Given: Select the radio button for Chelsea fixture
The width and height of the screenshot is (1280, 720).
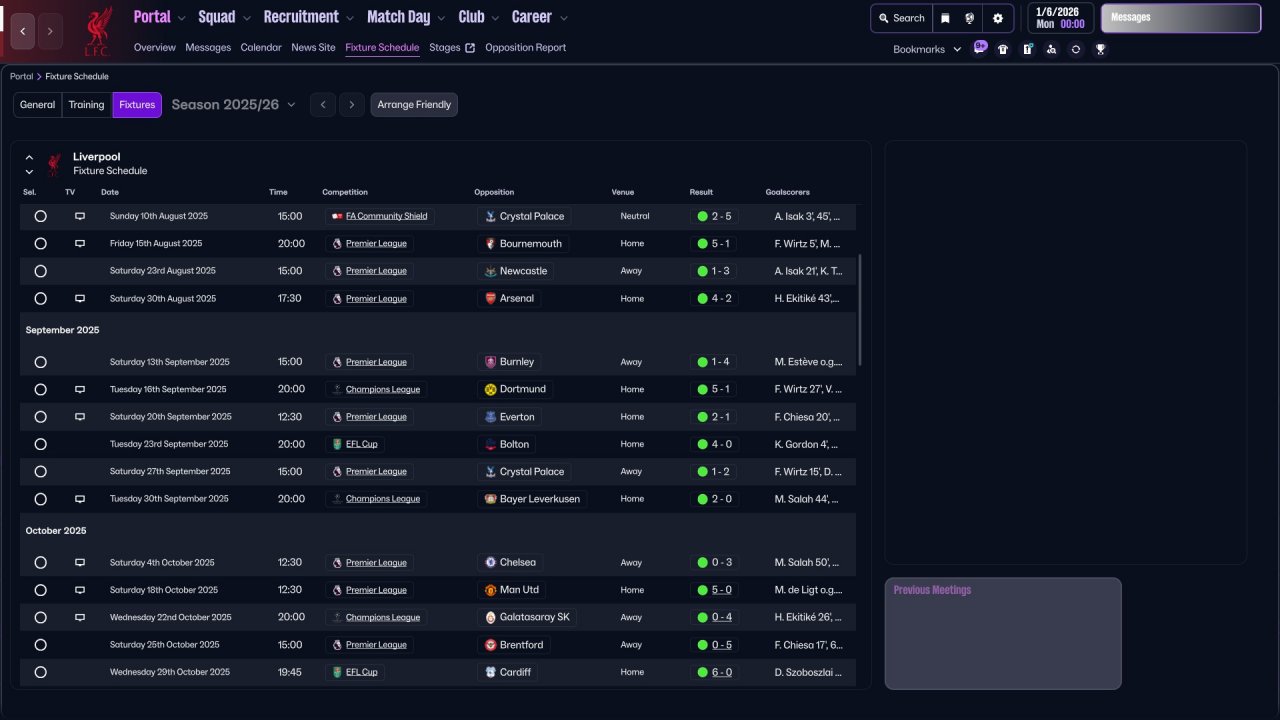Looking at the screenshot, I should pyautogui.click(x=40, y=563).
